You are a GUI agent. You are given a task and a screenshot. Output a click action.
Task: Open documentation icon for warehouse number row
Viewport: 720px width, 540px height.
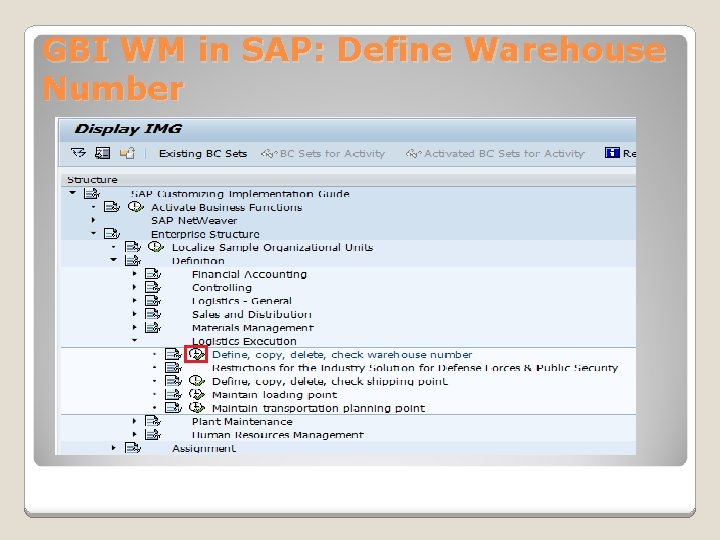pos(173,354)
